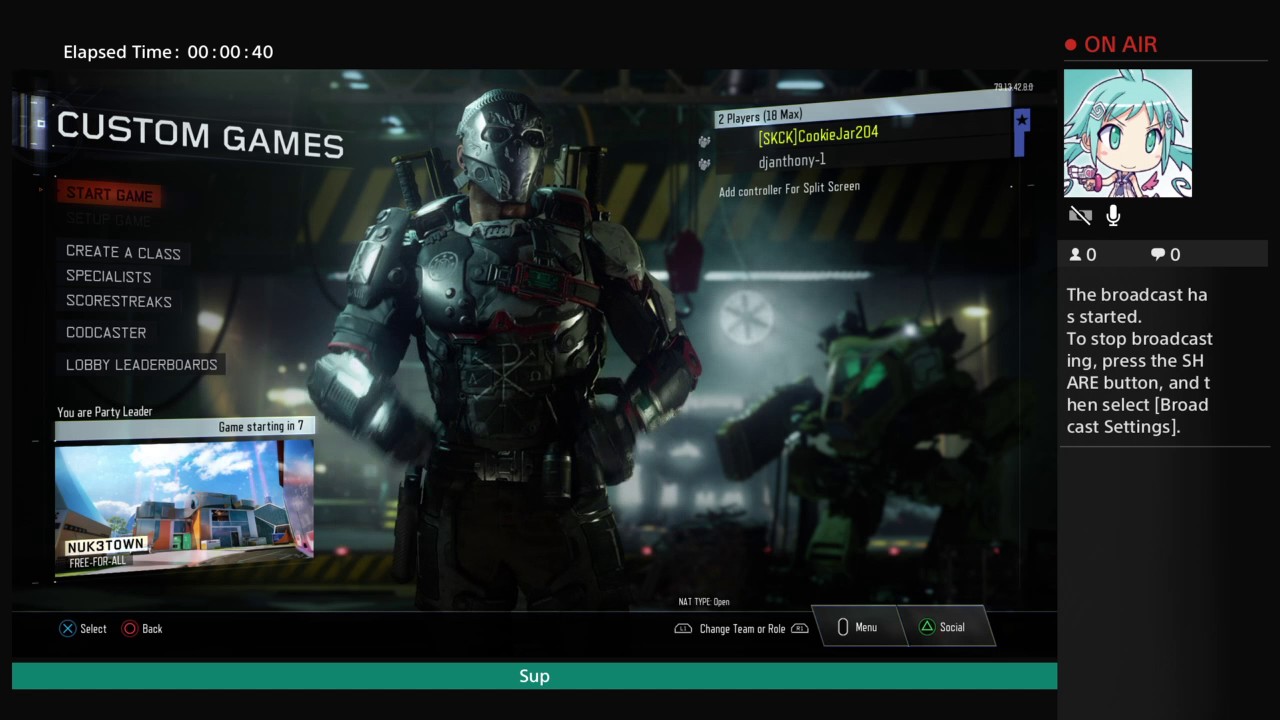The height and width of the screenshot is (720, 1280).
Task: Click the red ON AIR indicator
Action: click(x=1111, y=45)
